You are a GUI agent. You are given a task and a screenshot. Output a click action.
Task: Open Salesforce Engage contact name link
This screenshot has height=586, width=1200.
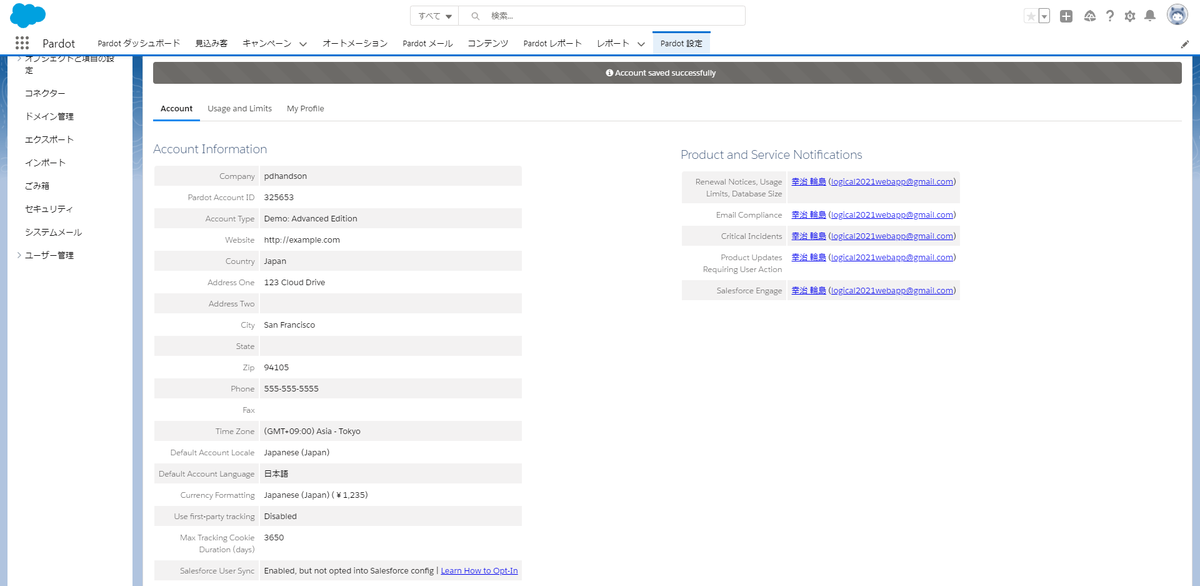point(808,290)
